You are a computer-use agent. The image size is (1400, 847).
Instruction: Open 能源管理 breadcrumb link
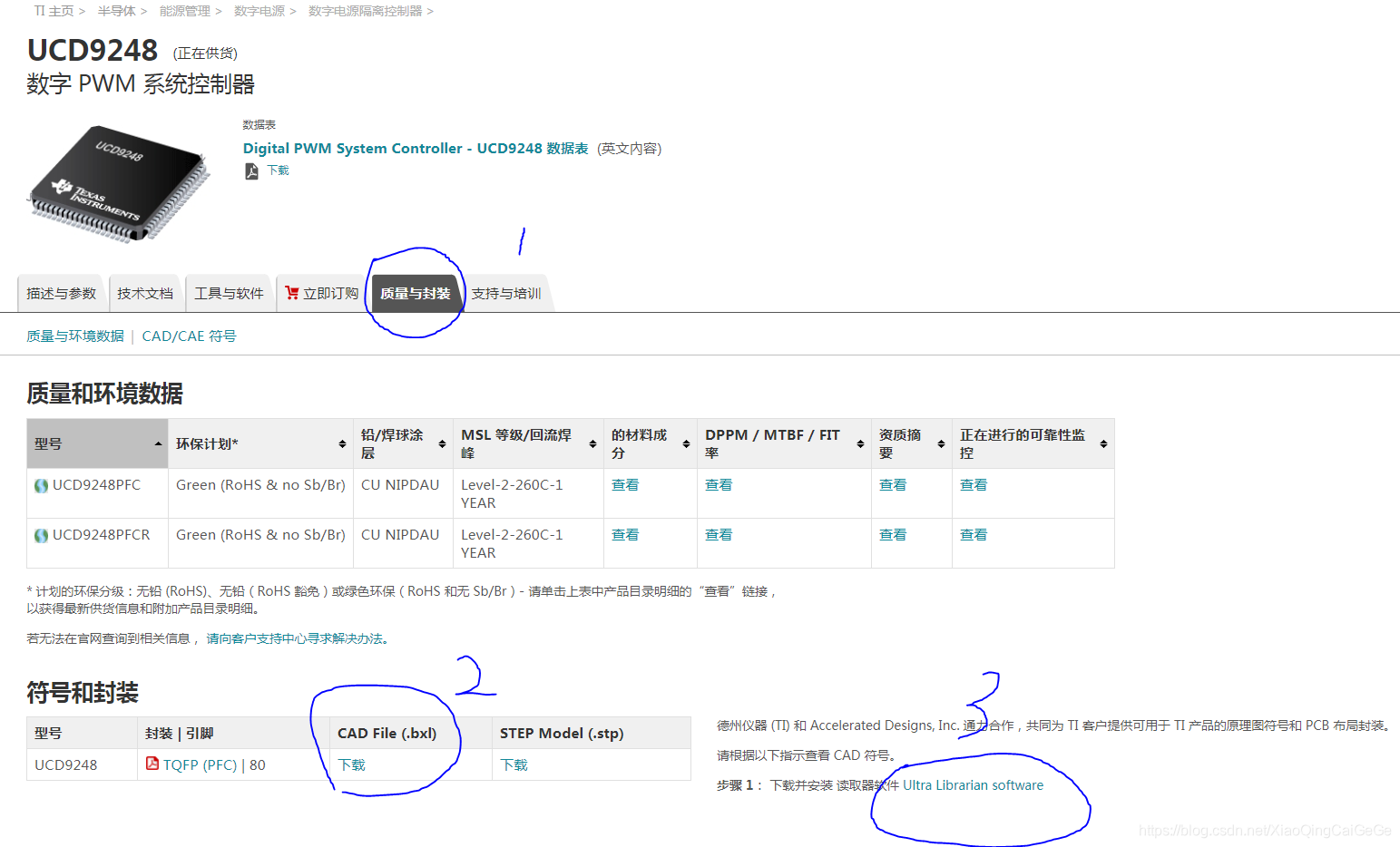click(x=184, y=11)
